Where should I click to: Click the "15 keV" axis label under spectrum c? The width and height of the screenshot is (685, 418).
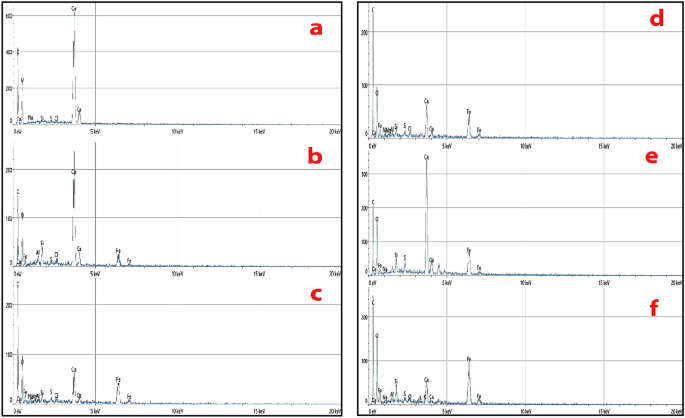(x=259, y=411)
